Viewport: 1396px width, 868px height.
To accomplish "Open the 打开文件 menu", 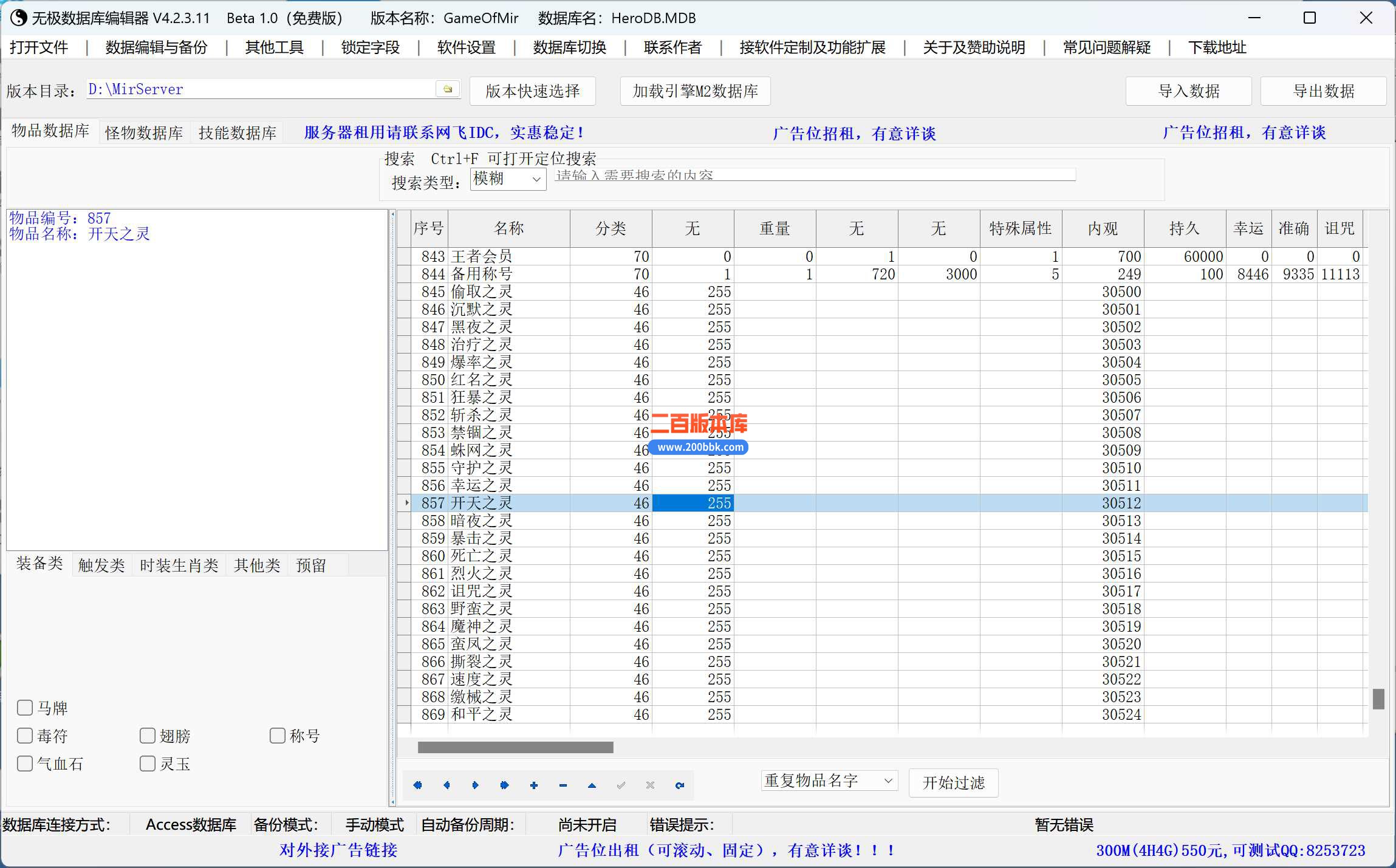I will click(x=39, y=47).
